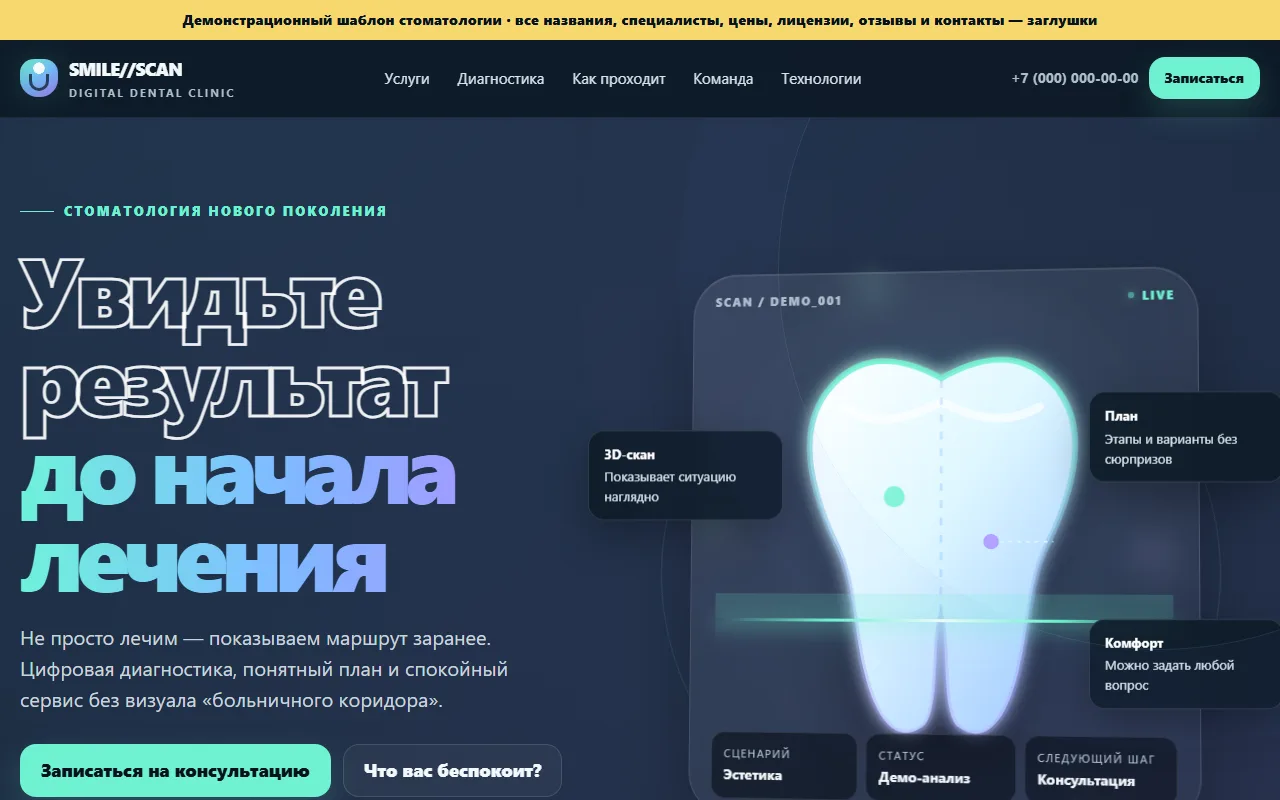
Task: Click the purple marker dot on the tooth
Action: [991, 541]
